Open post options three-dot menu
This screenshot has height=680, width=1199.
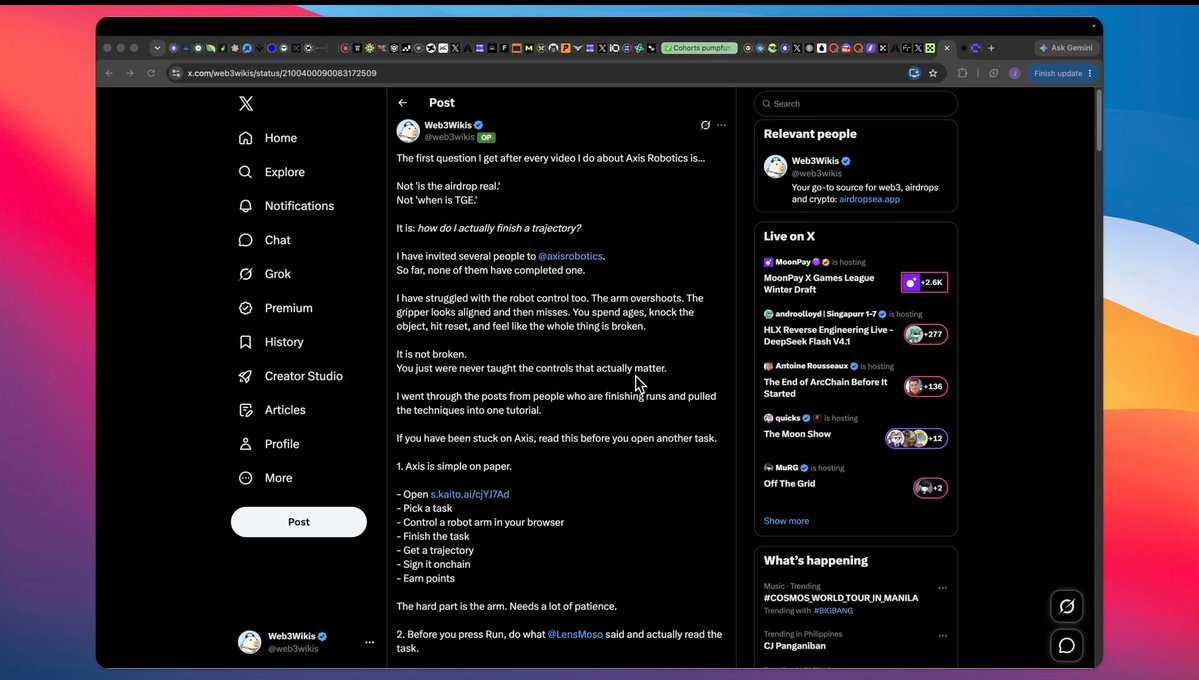click(721, 125)
